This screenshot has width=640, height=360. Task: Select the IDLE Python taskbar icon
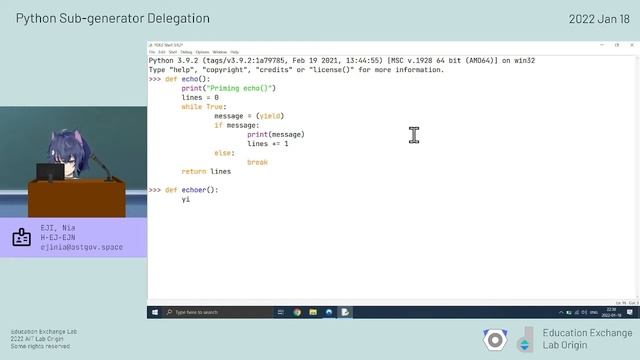click(345, 312)
